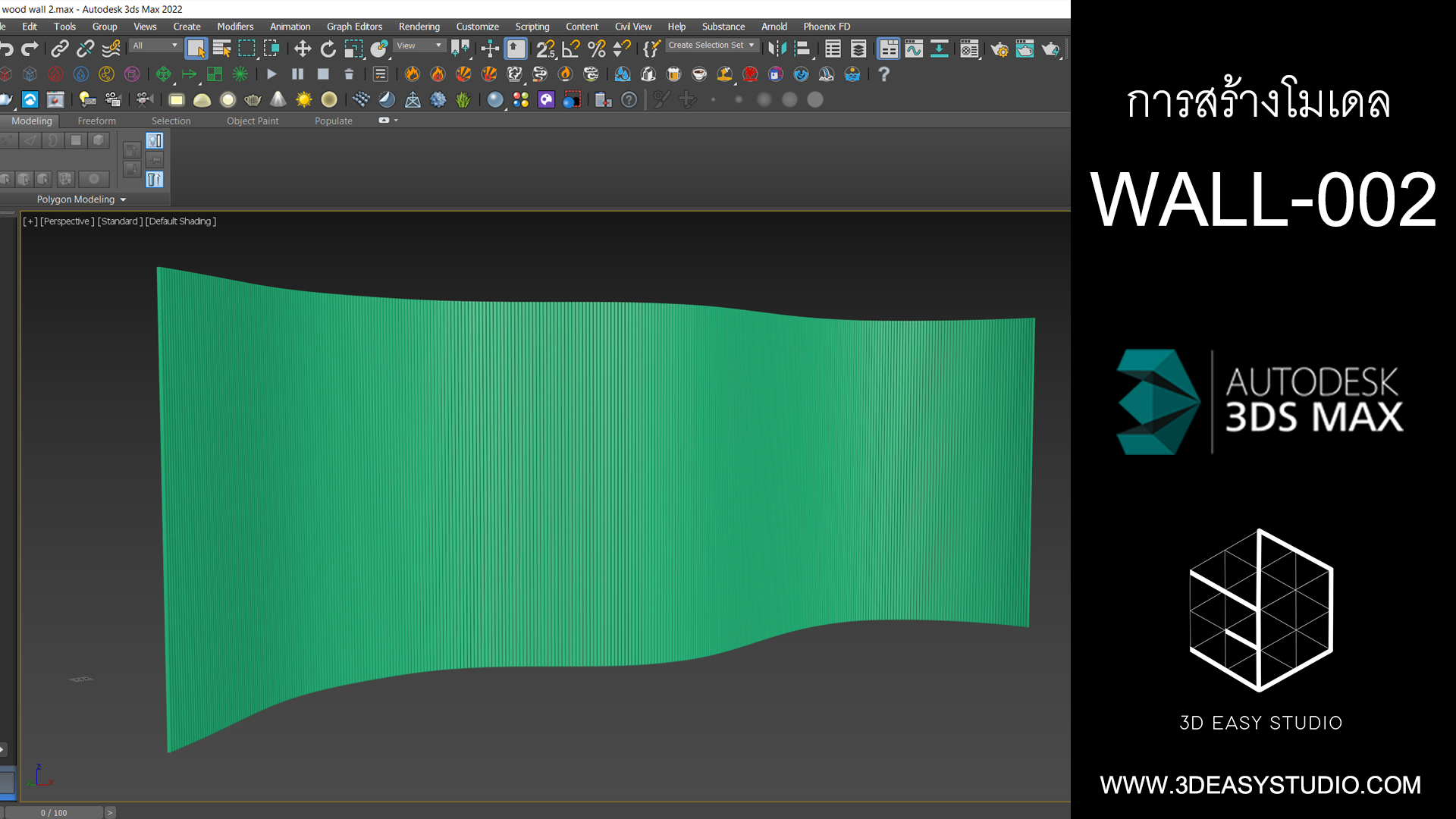This screenshot has height=819, width=1456.
Task: Toggle the ribbon display button
Action: point(889,49)
